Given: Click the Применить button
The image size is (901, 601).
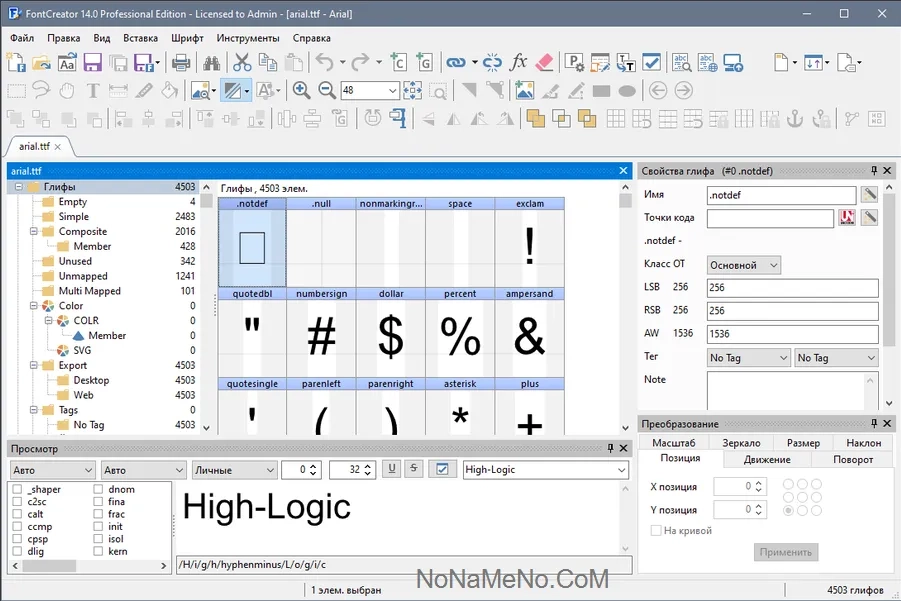Looking at the screenshot, I should (785, 552).
